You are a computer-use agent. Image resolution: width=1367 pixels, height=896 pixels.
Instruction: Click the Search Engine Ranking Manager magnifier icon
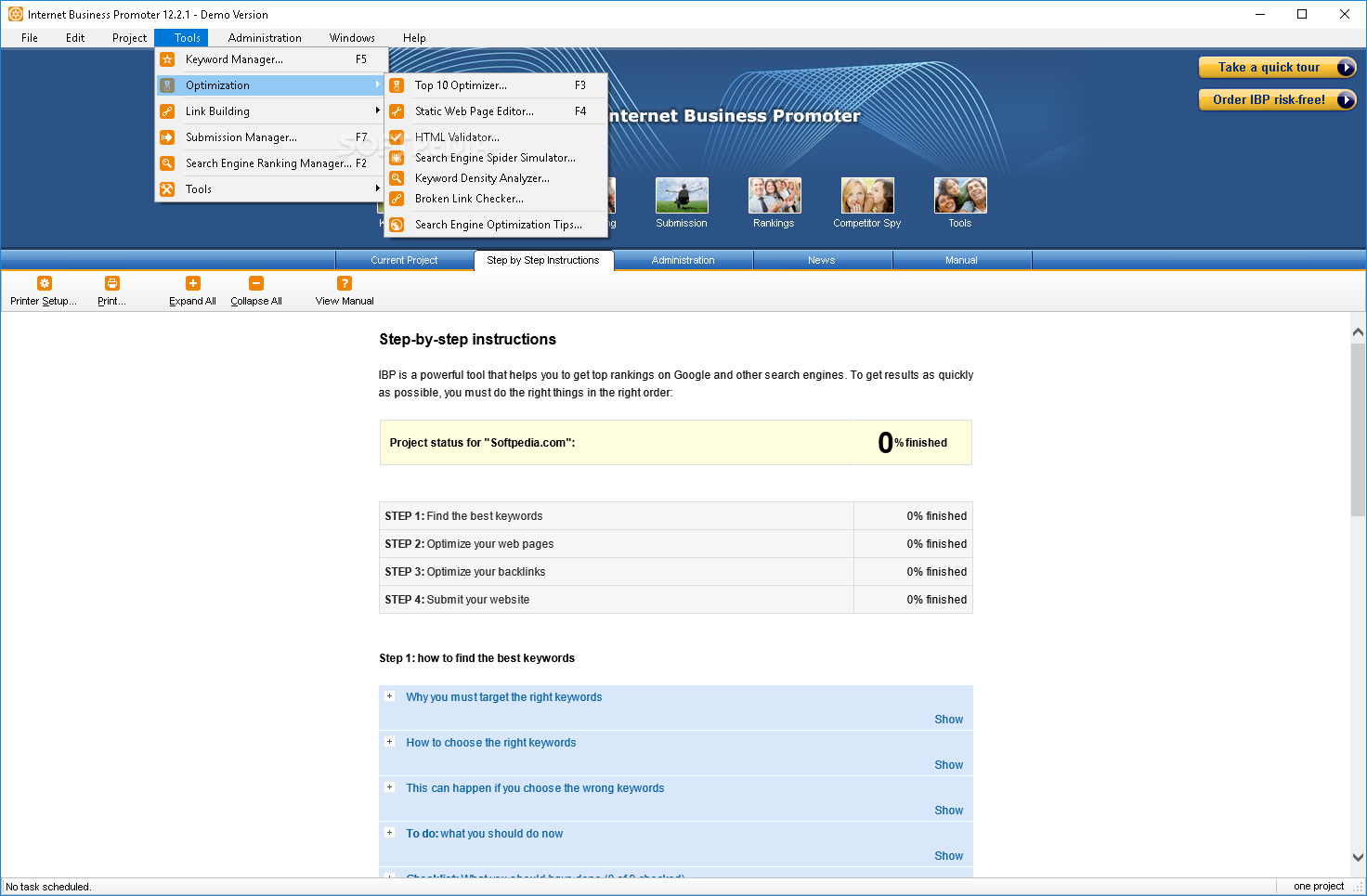pyautogui.click(x=167, y=163)
